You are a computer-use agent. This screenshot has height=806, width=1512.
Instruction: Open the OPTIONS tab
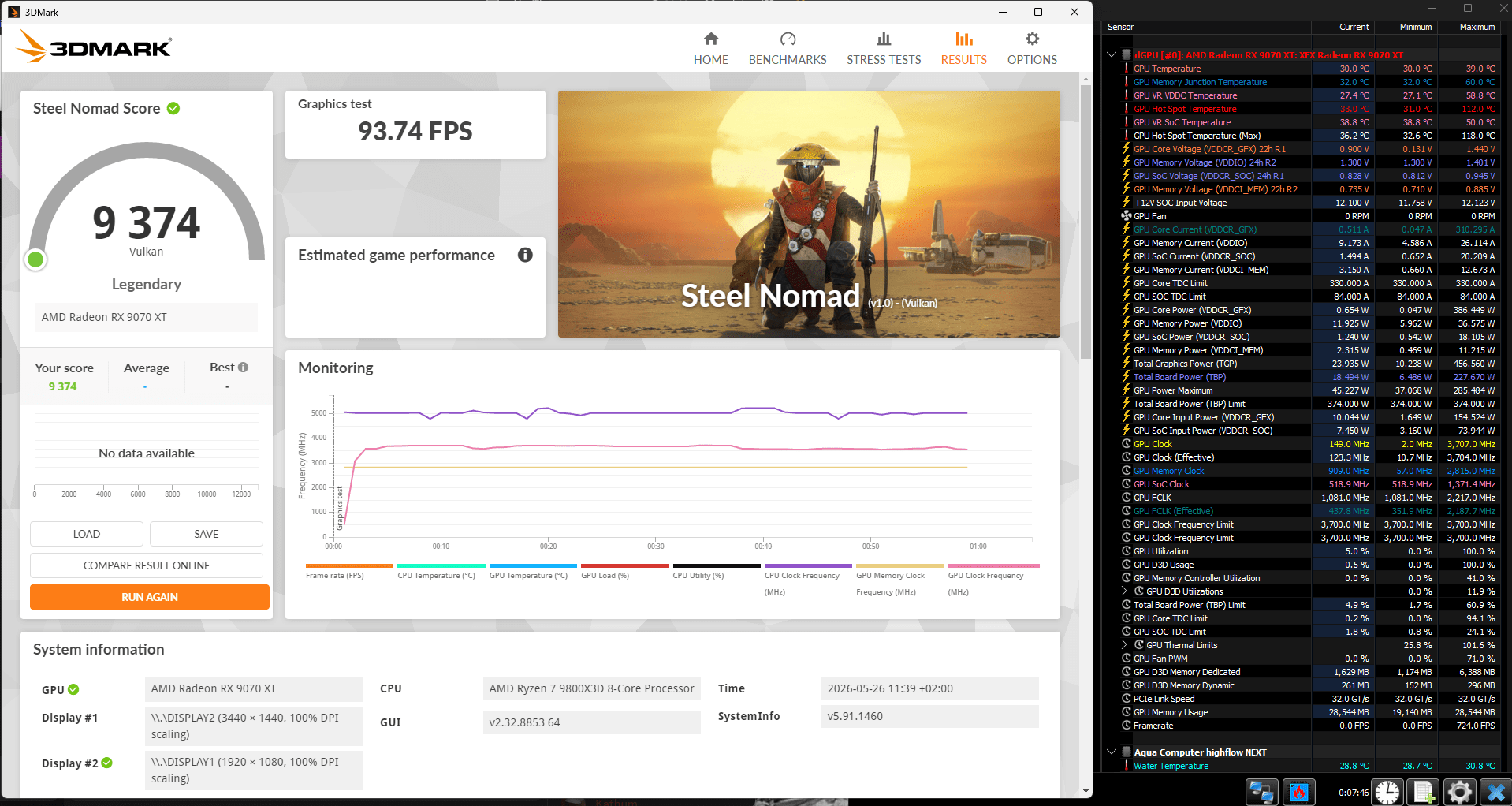pos(1032,48)
